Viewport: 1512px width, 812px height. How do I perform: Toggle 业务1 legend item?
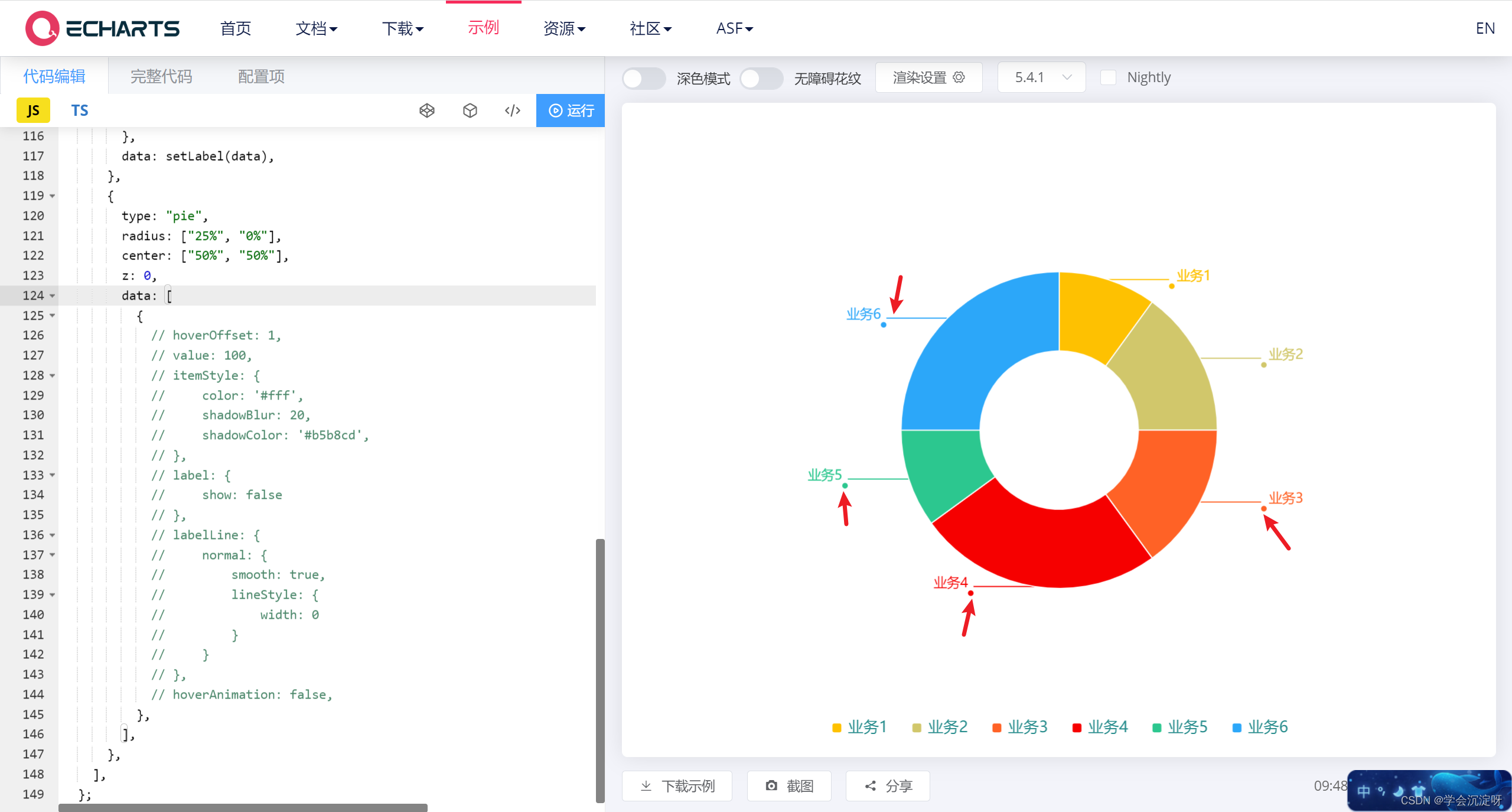(859, 727)
